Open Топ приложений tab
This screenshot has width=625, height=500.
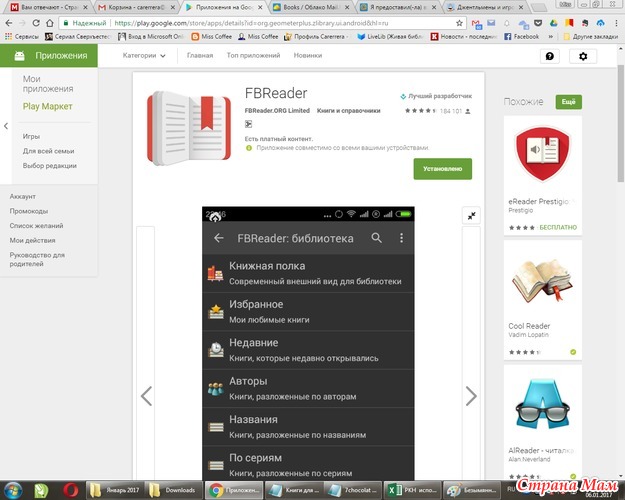click(x=253, y=55)
